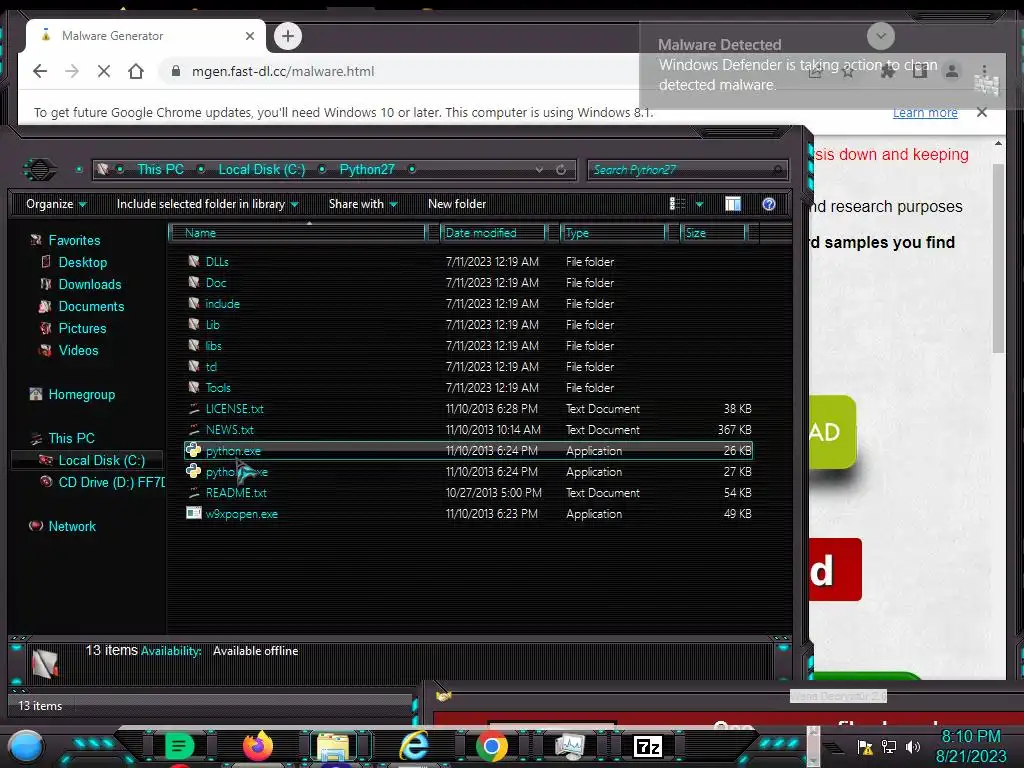The width and height of the screenshot is (1024, 768).
Task: Click Python27 breadcrumb segment
Action: (x=366, y=169)
